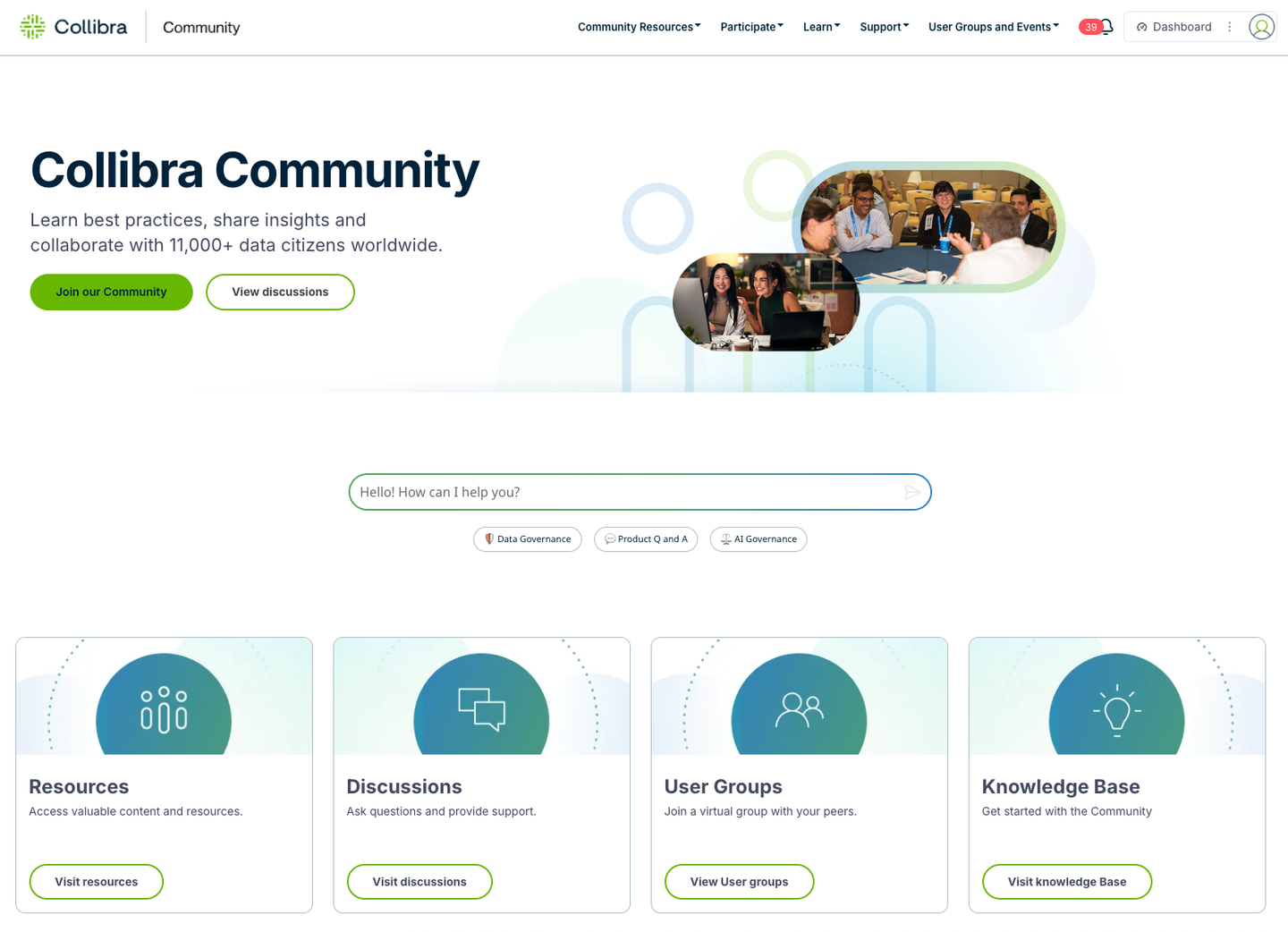
Task: Open the user profile avatar icon
Action: click(x=1261, y=27)
